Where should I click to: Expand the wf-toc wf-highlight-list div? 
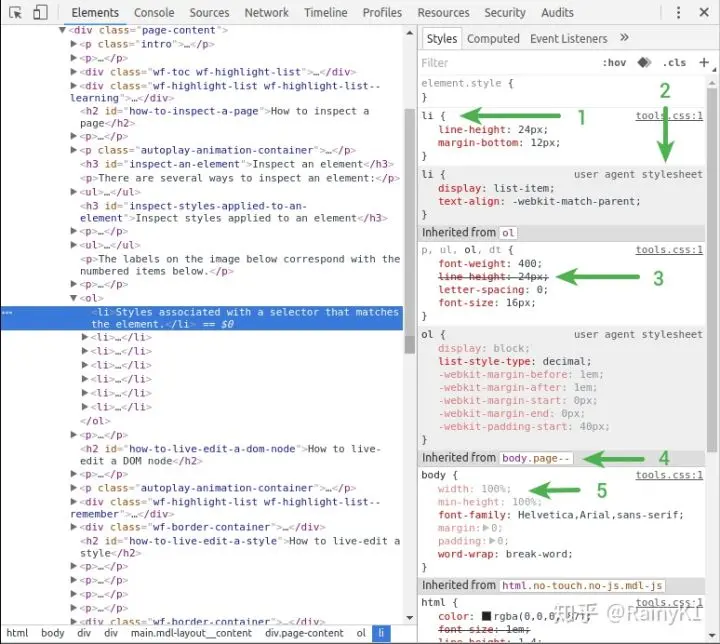[73, 72]
